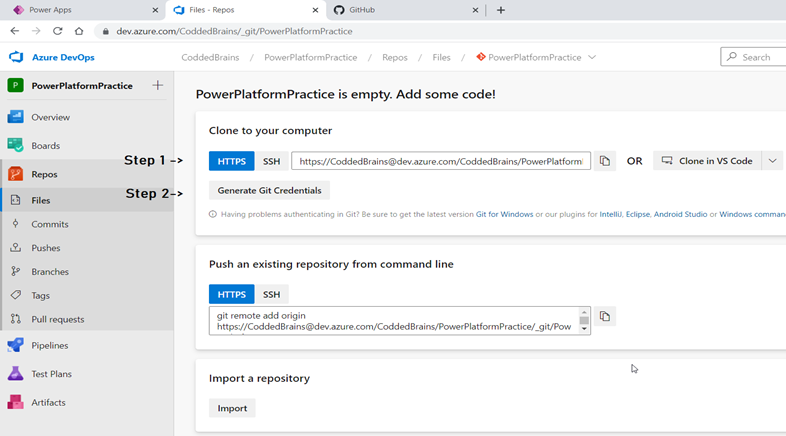
Task: Click the browser home icon
Action: coord(79,31)
